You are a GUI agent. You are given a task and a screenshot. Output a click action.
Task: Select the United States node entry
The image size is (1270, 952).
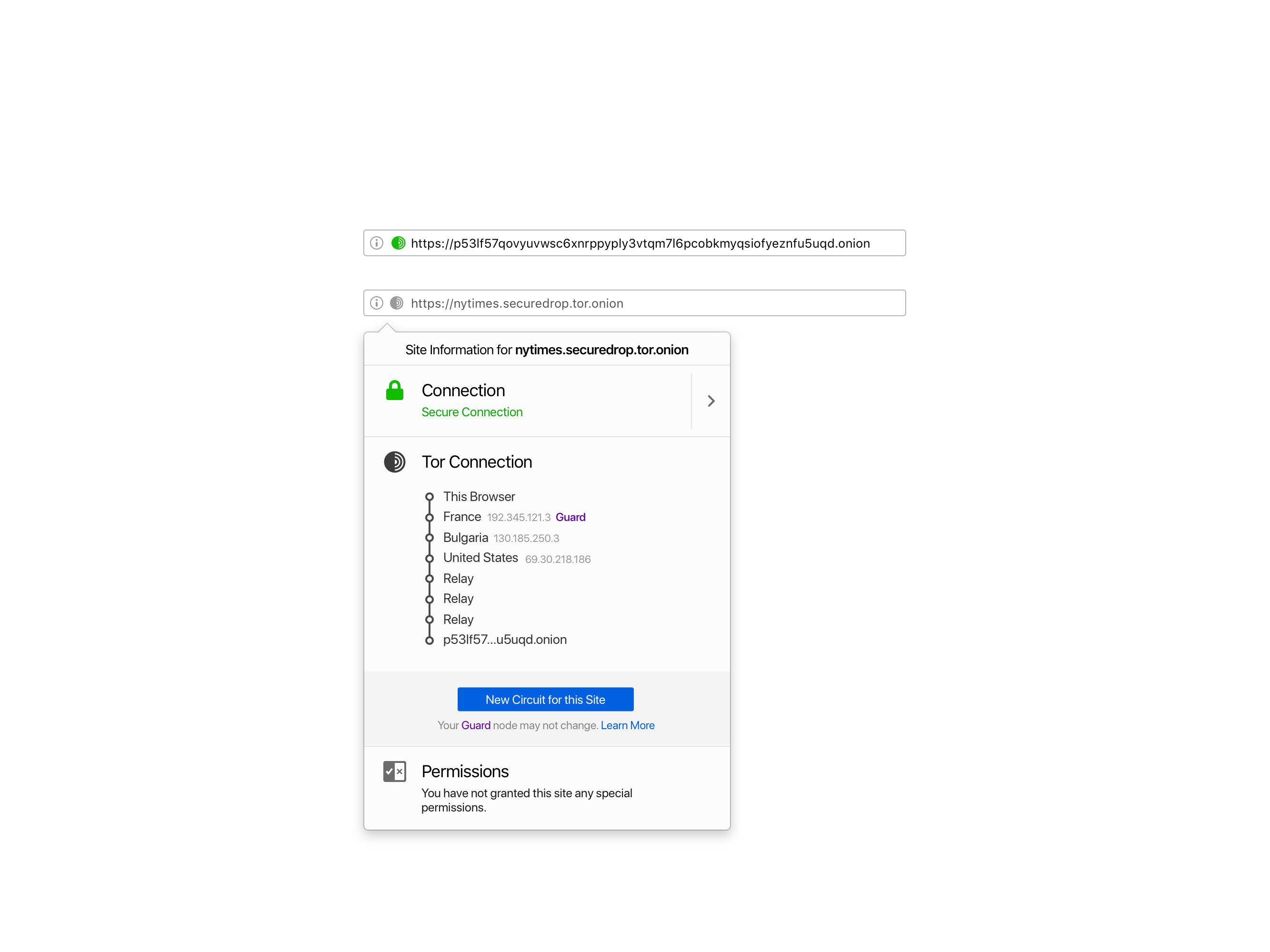coord(480,558)
